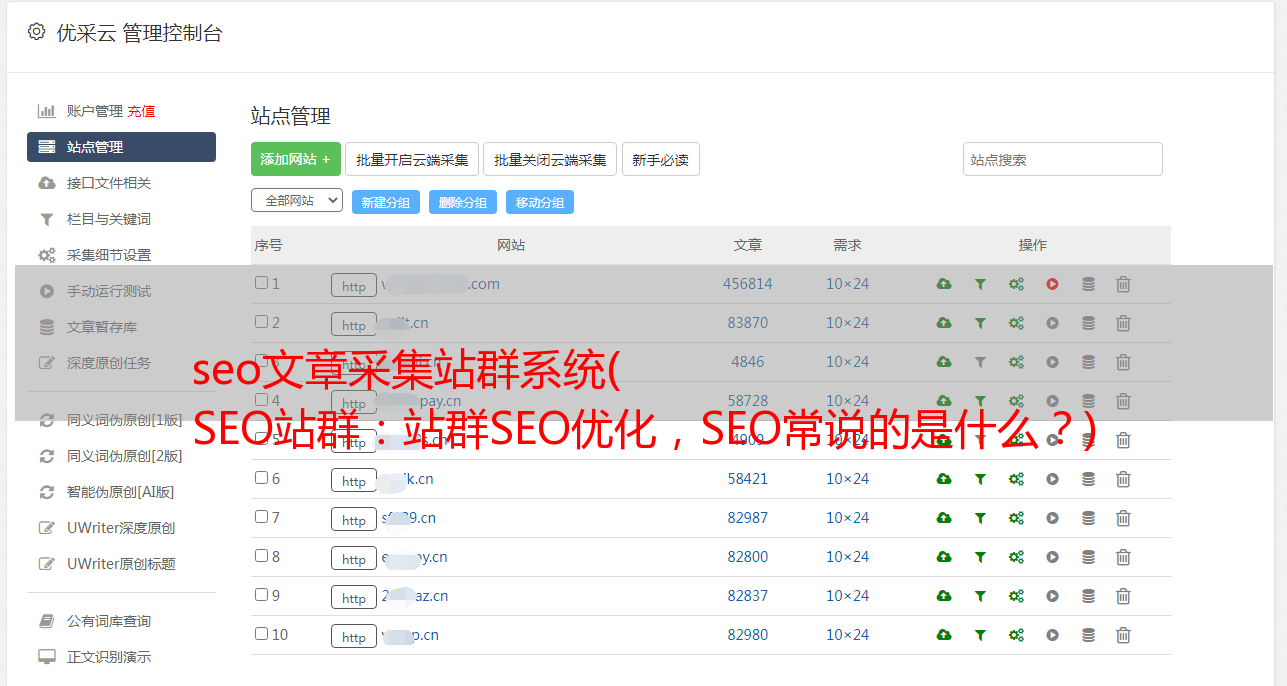Image resolution: width=1287 pixels, height=686 pixels.
Task: Open 账户管理 in the sidebar
Action: click(x=95, y=111)
